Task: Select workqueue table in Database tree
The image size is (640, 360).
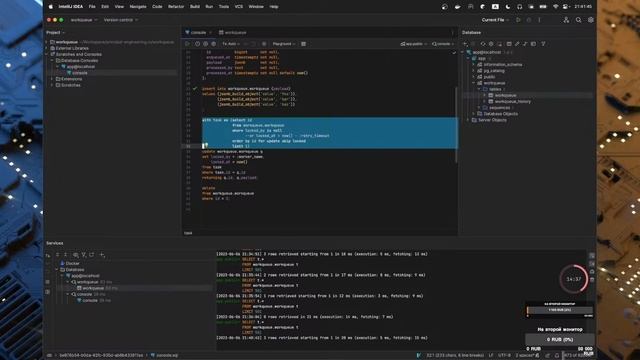Action: pyautogui.click(x=506, y=96)
